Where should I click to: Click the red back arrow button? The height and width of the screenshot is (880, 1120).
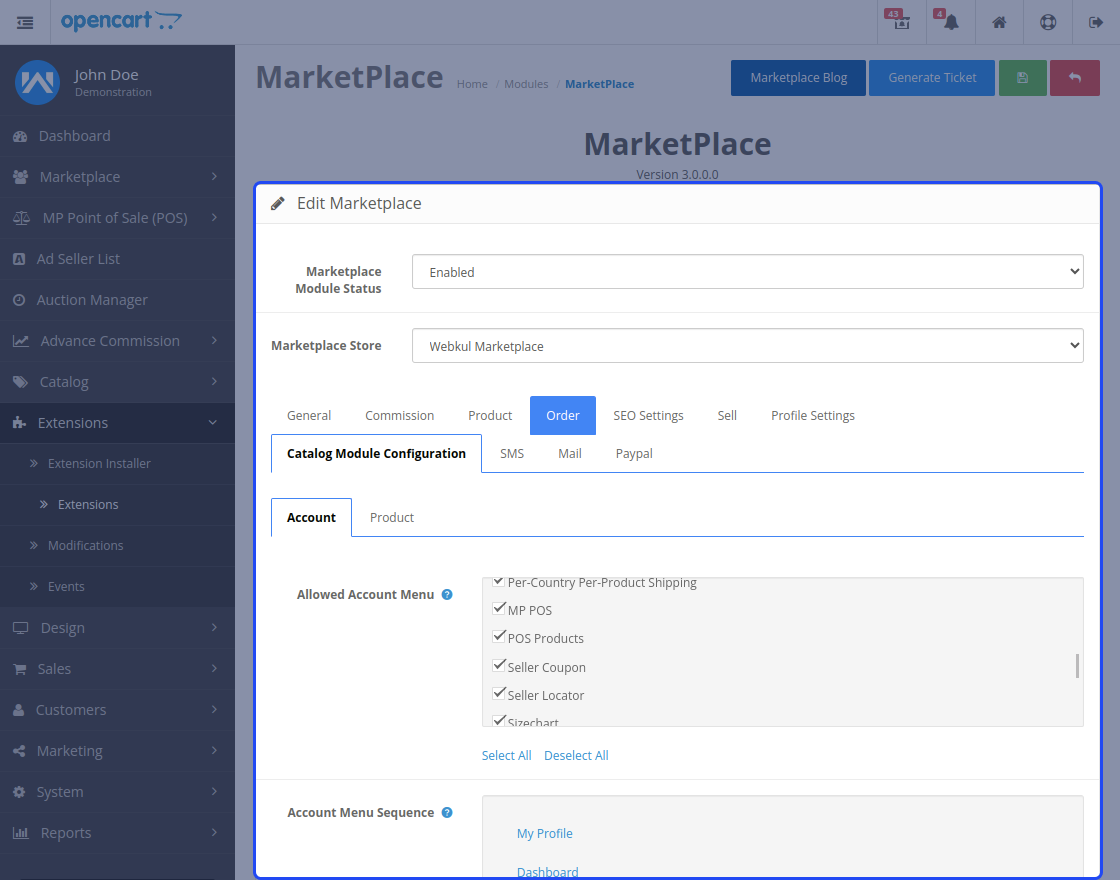(x=1074, y=78)
